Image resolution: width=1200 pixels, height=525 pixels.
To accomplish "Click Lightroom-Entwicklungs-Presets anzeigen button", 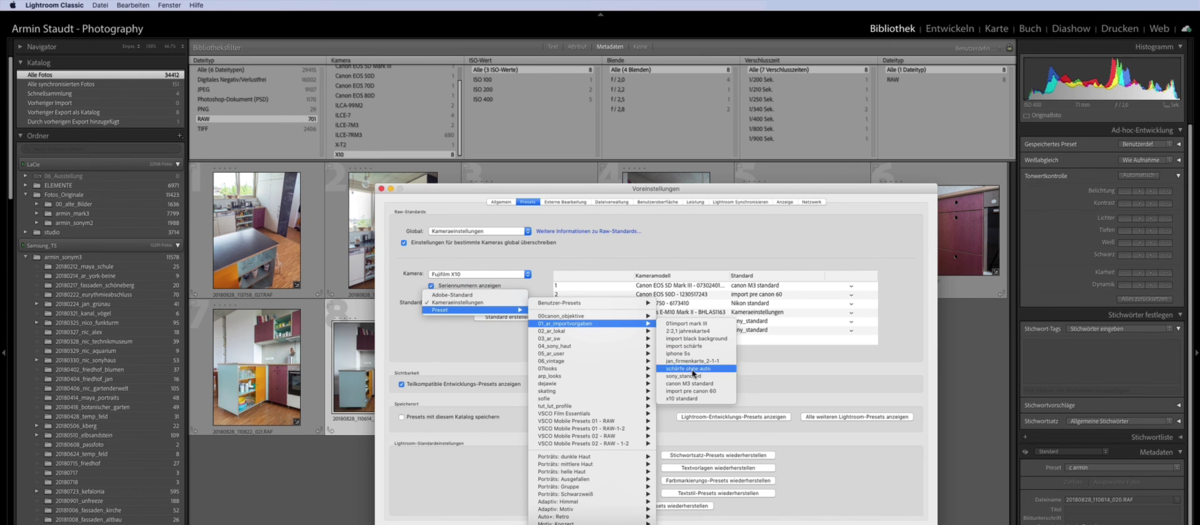I will click(x=733, y=417).
